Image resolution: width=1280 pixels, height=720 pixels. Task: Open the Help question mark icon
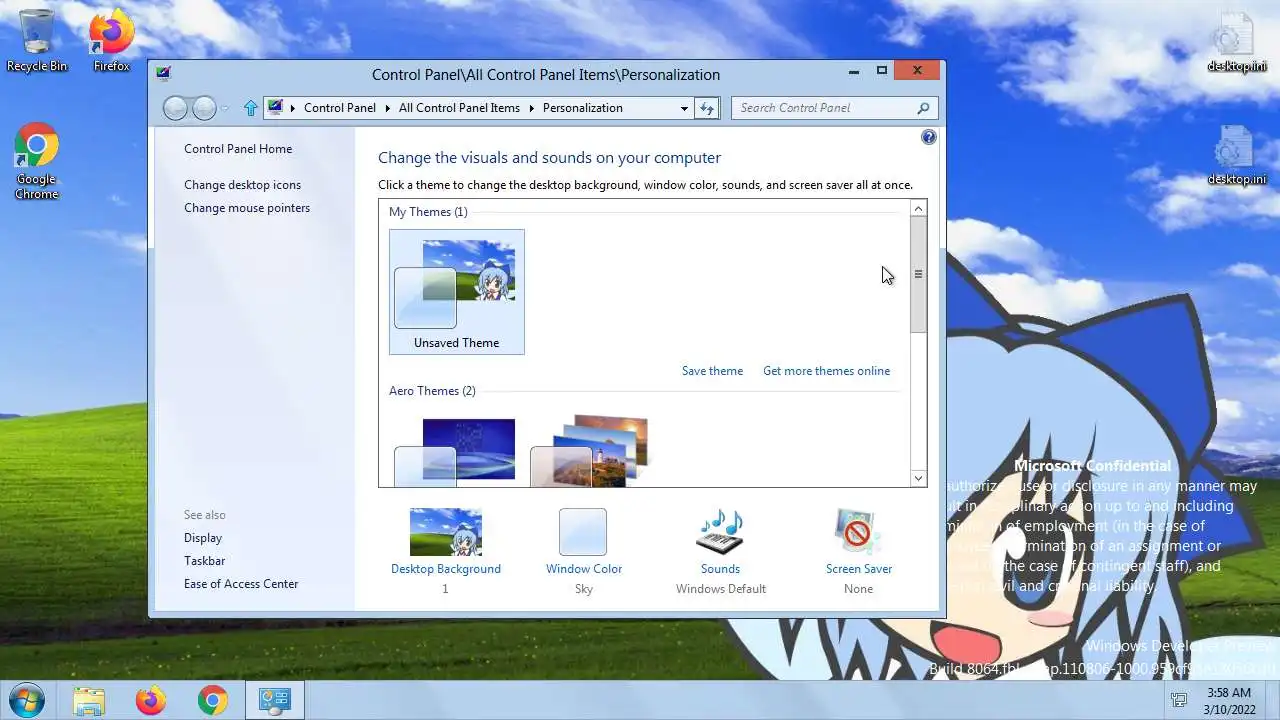(x=929, y=137)
